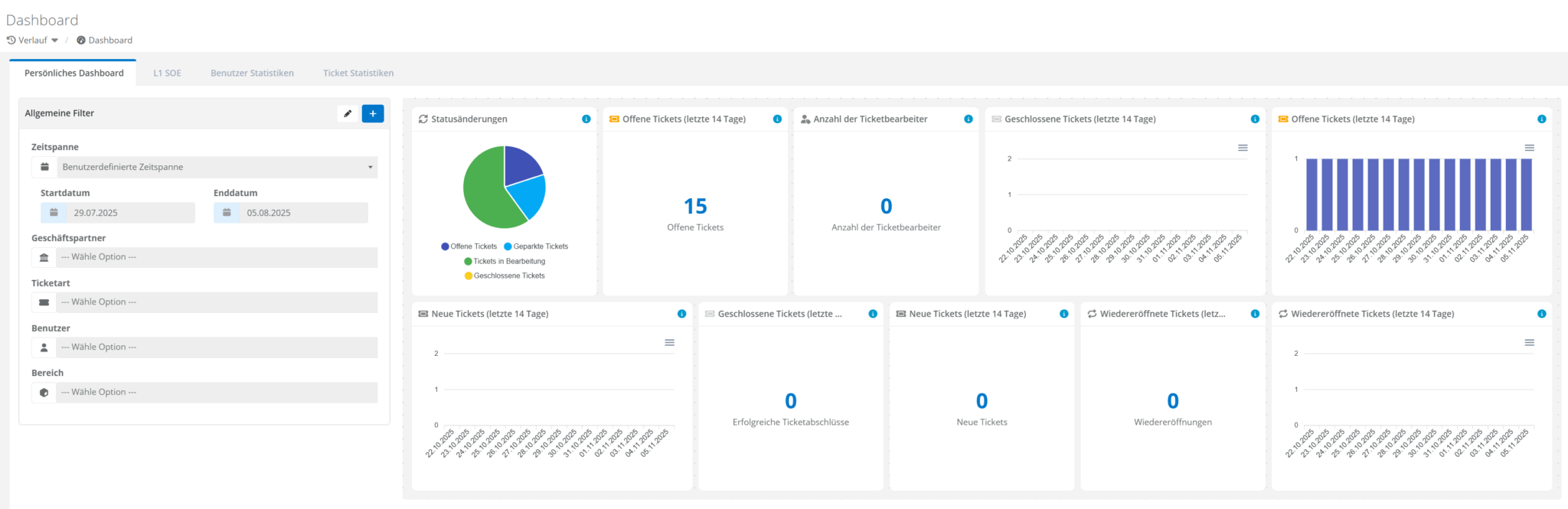Click info icon on Offene Tickets bar chart widget
The width and height of the screenshot is (1568, 509).
pyautogui.click(x=1542, y=119)
